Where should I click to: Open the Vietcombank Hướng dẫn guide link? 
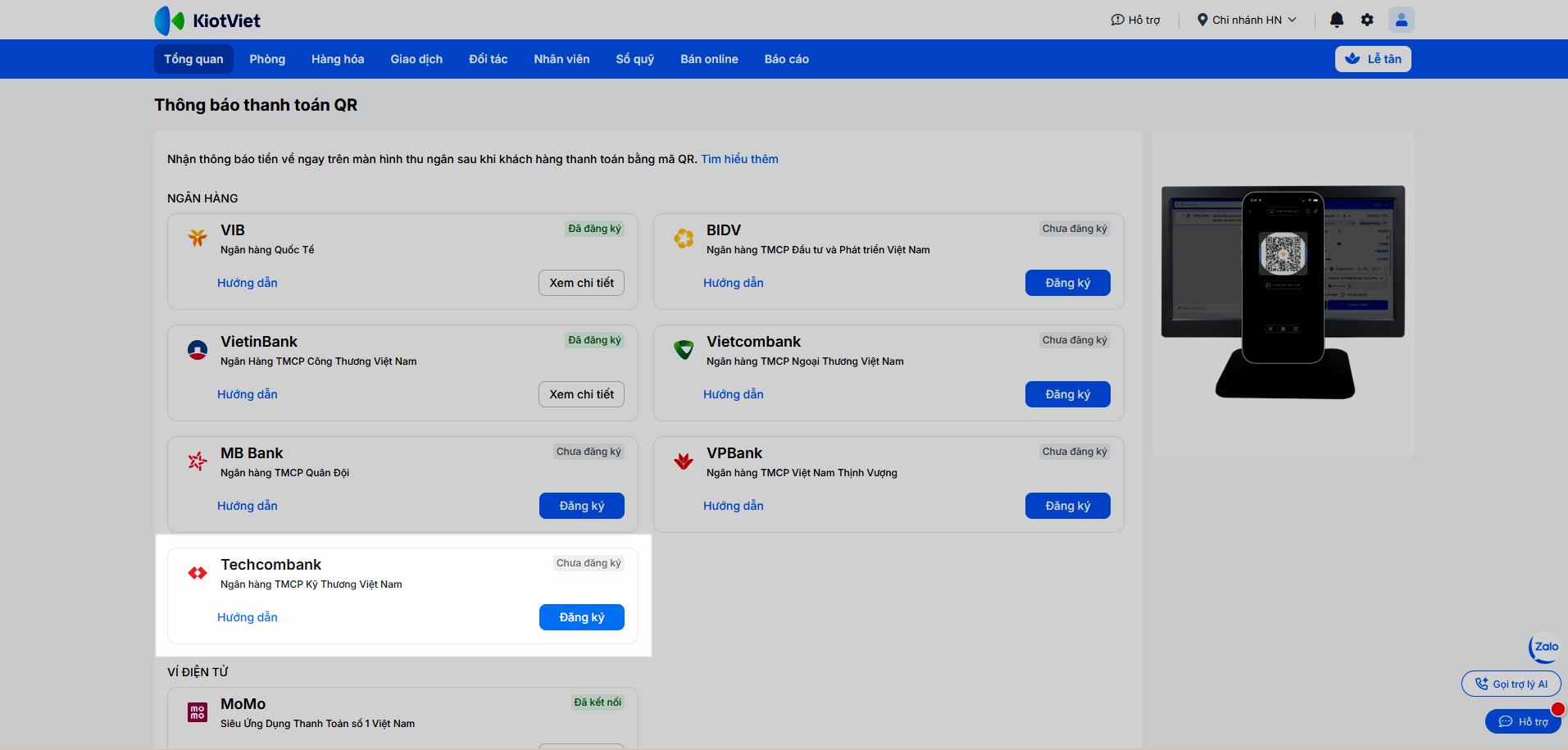coord(734,394)
